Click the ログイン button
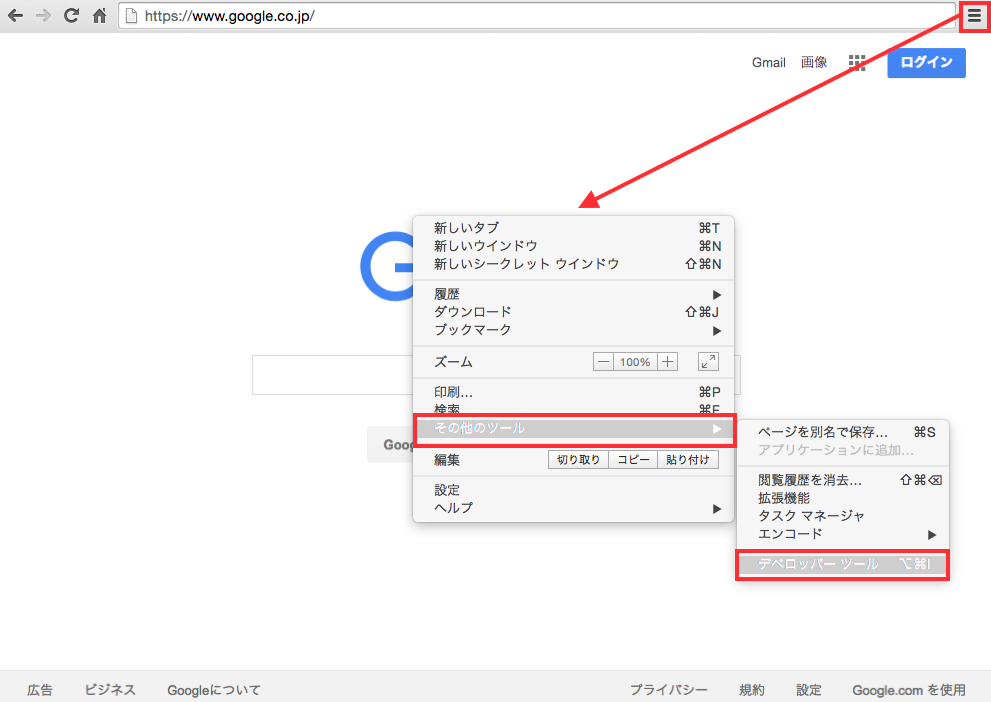991x702 pixels. click(x=926, y=62)
